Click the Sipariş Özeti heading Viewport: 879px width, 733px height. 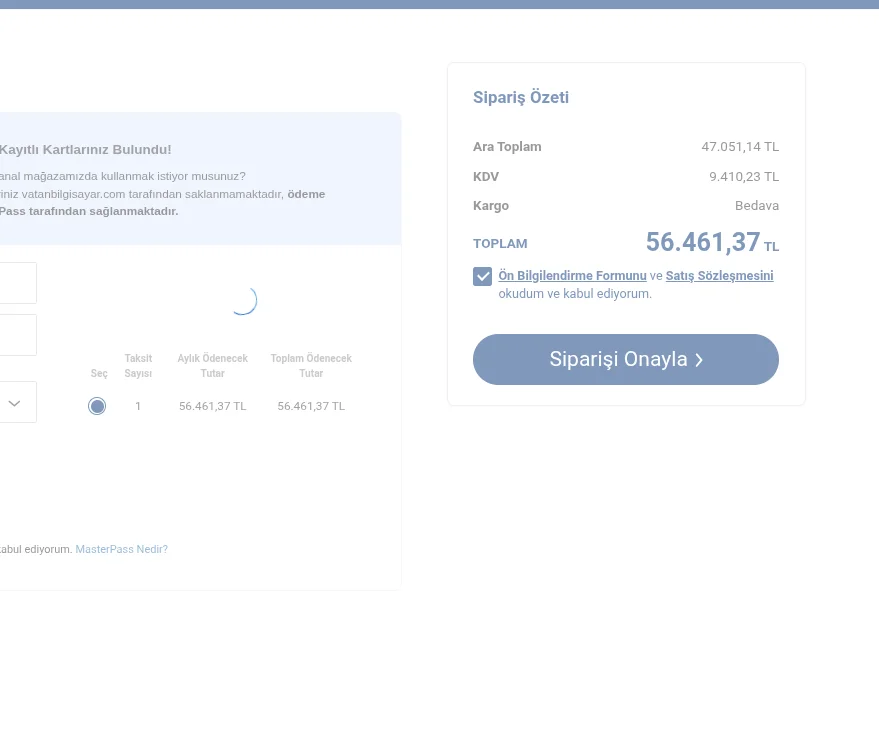pos(521,98)
